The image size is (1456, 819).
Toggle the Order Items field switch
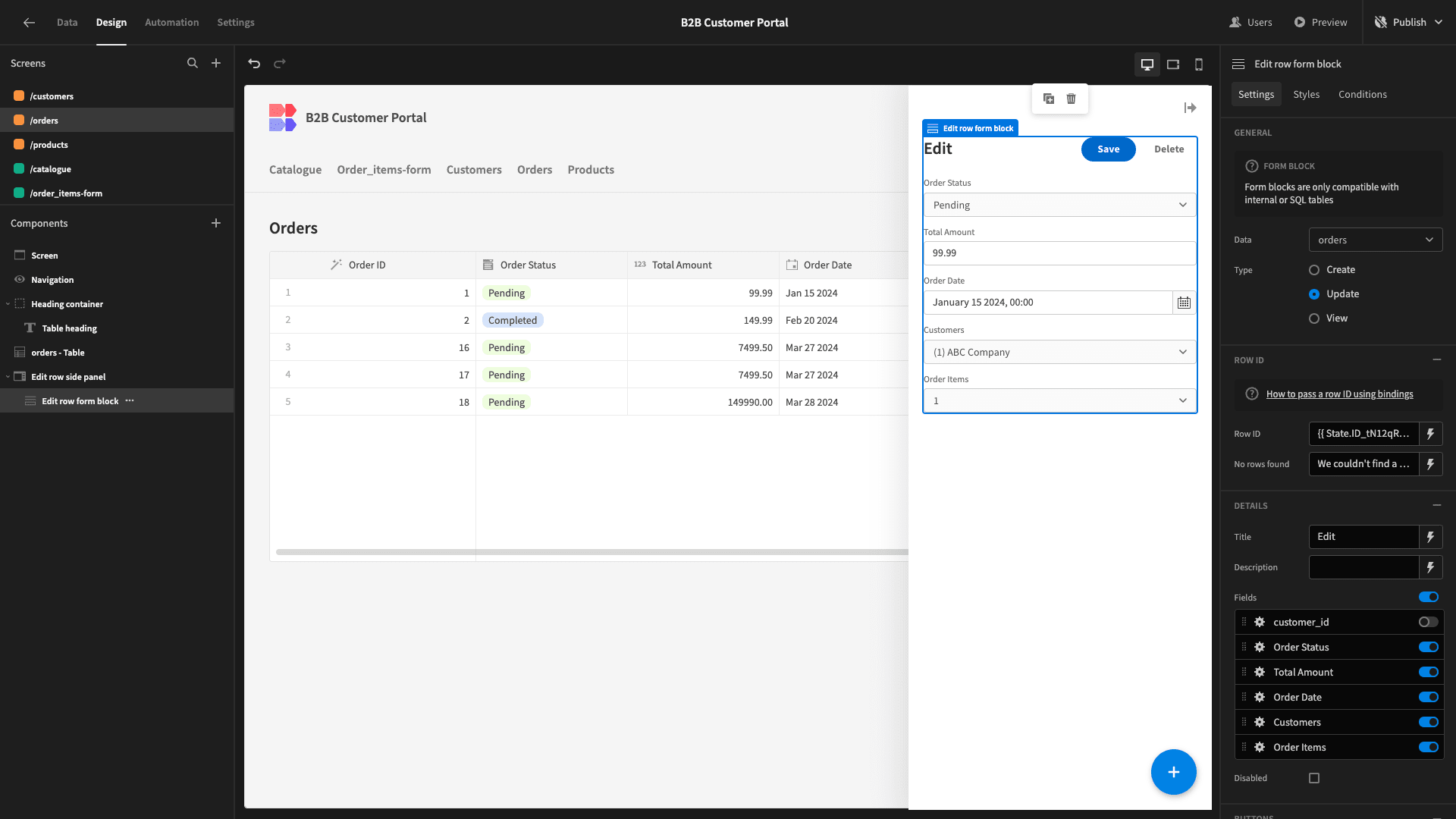point(1429,747)
